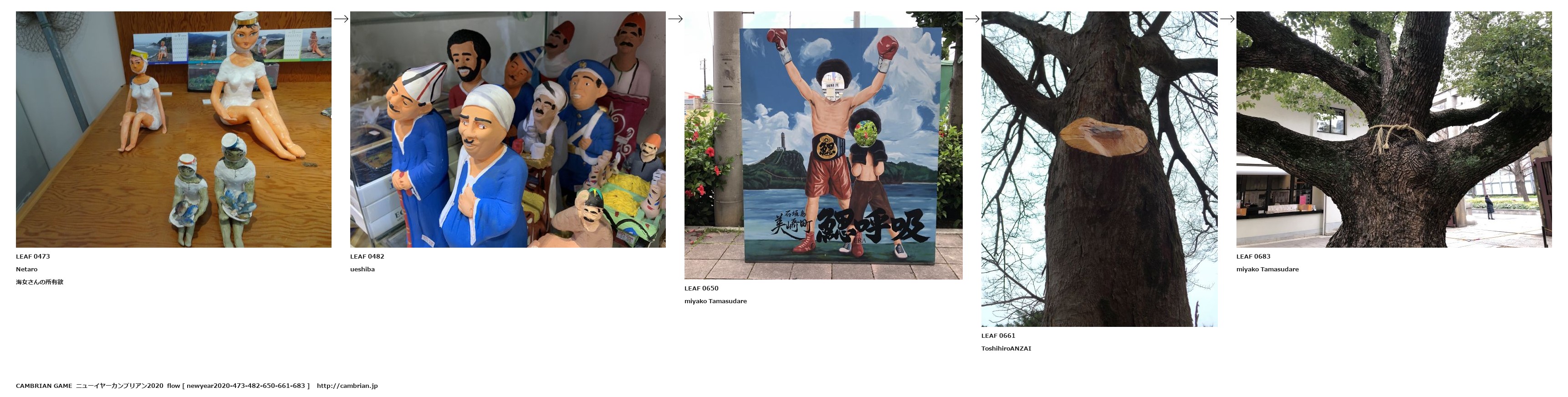1568x397 pixels.
Task: Open the tree trunk with cut branch photo
Action: point(1099,168)
